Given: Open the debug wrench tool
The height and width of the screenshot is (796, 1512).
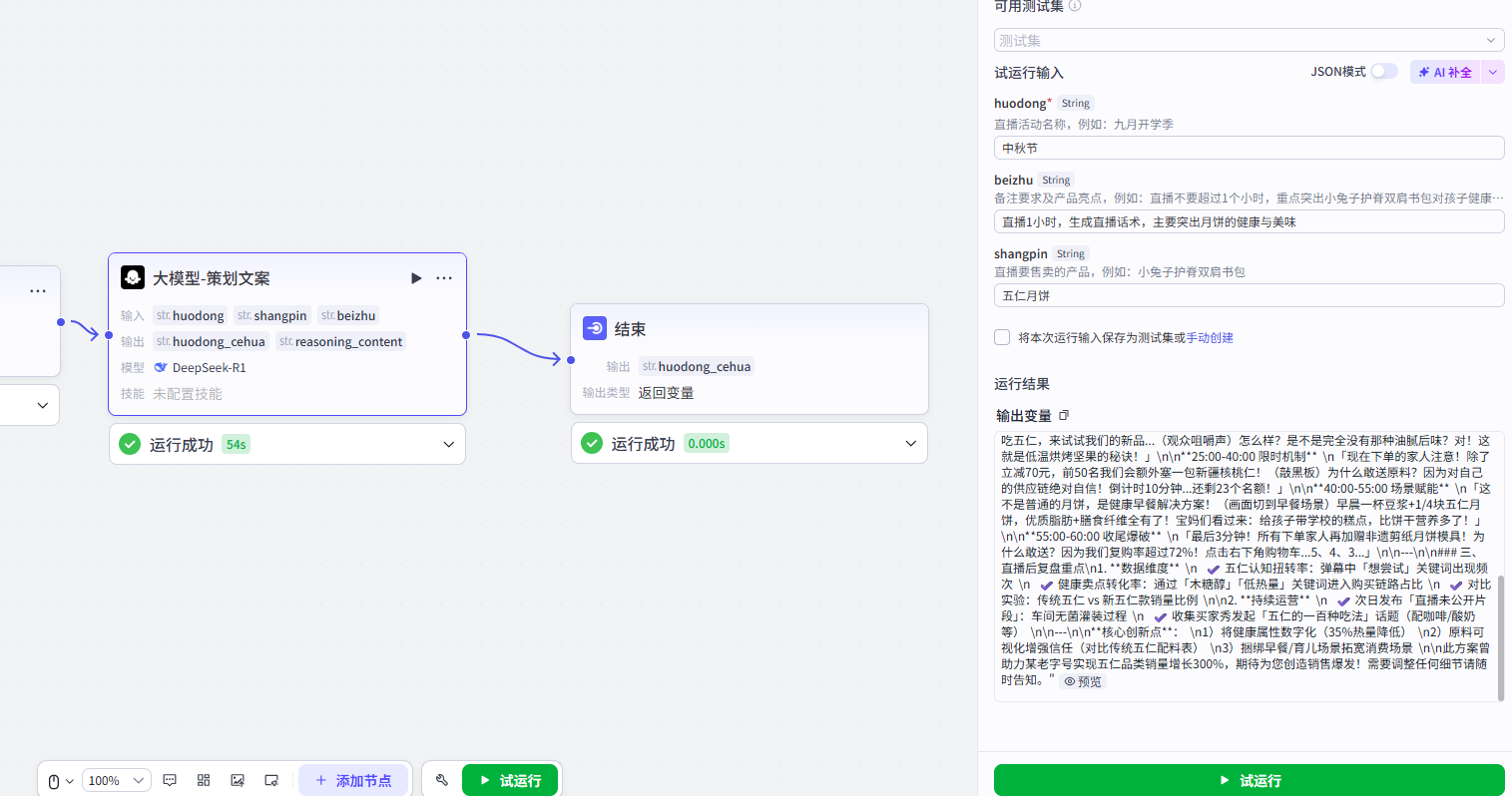Looking at the screenshot, I should 442,780.
